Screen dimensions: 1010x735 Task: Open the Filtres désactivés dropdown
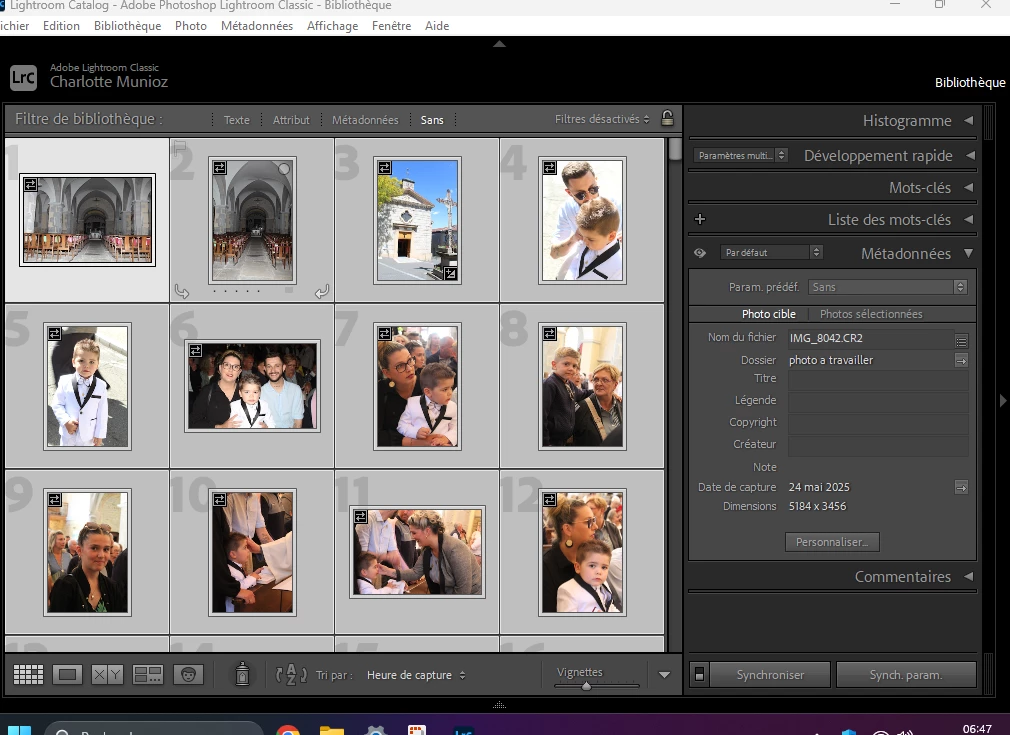click(x=602, y=119)
